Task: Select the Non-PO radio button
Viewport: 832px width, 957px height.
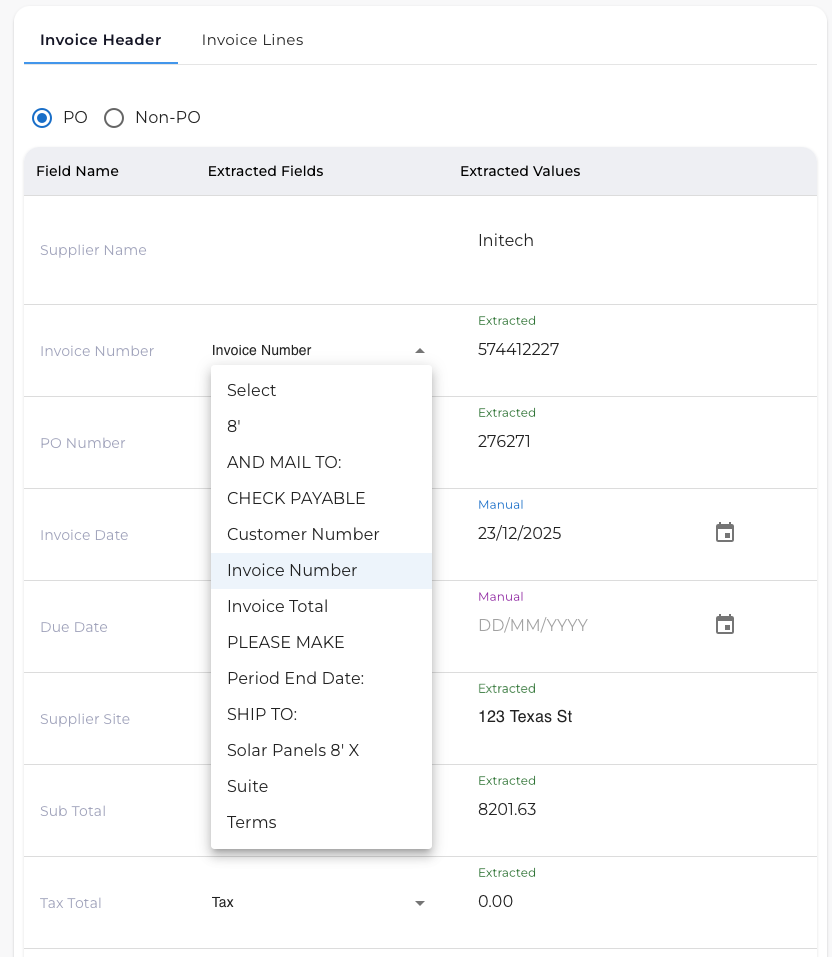Action: [x=114, y=118]
